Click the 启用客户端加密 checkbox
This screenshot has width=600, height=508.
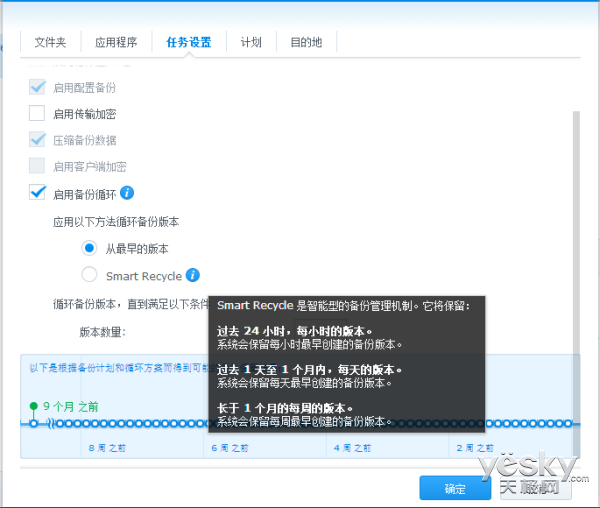37,166
